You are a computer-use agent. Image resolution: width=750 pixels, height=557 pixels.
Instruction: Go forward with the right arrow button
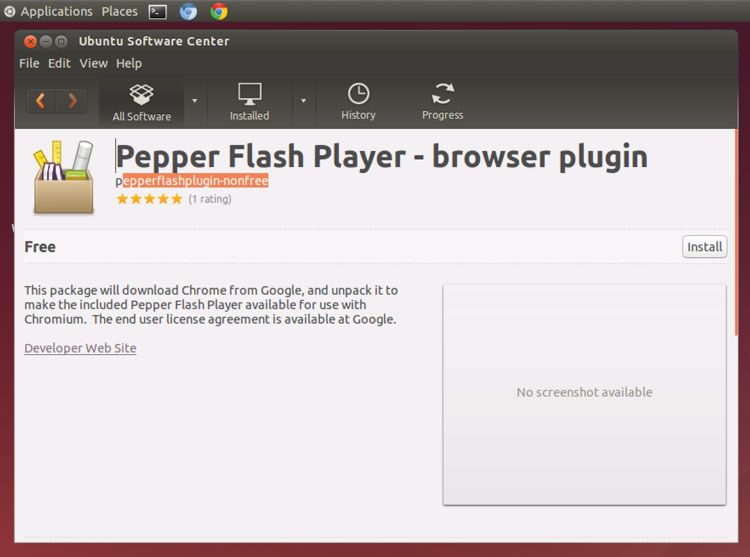coord(72,101)
